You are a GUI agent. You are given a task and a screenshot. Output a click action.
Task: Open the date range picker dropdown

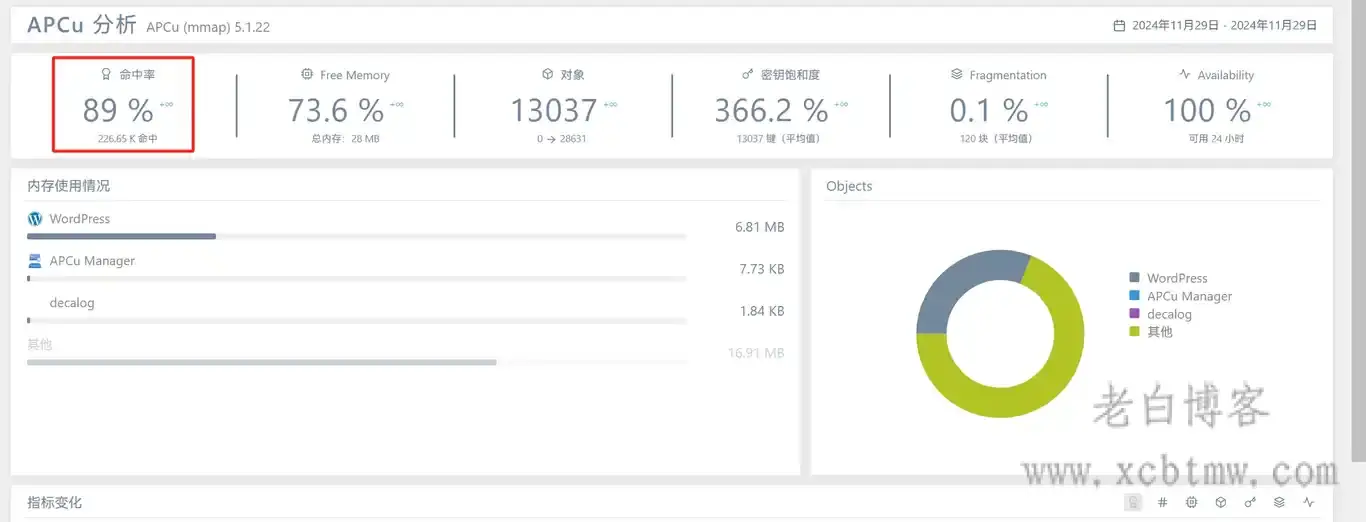(x=1224, y=26)
